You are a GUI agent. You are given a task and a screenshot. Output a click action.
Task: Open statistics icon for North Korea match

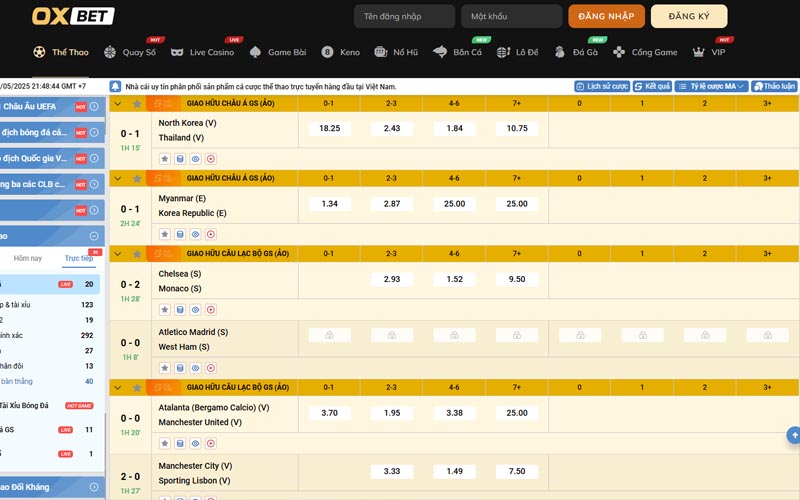click(x=180, y=159)
